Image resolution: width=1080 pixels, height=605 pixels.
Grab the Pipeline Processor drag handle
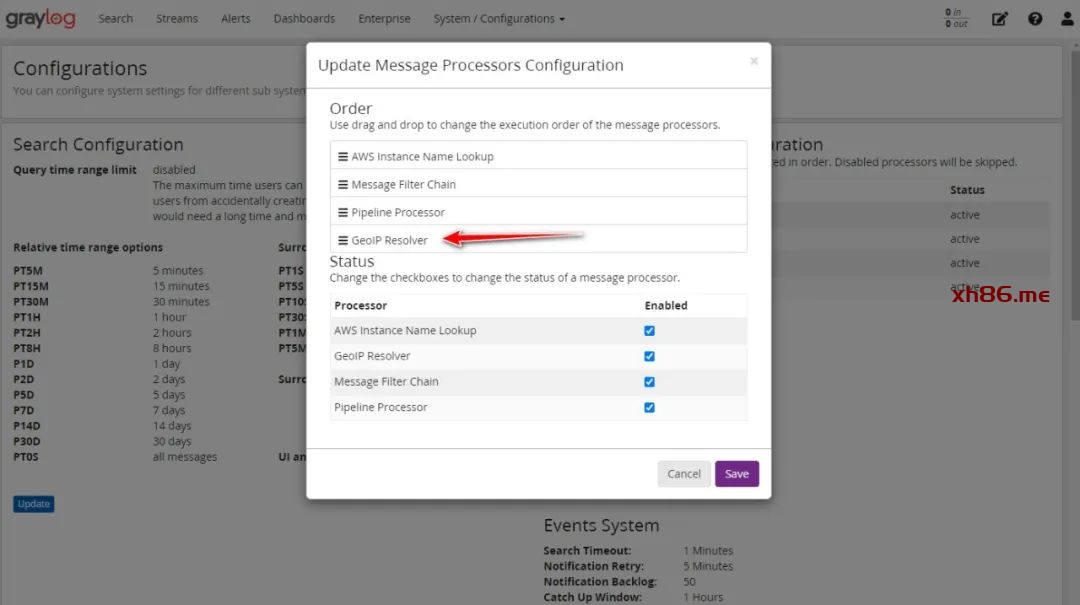(x=343, y=213)
